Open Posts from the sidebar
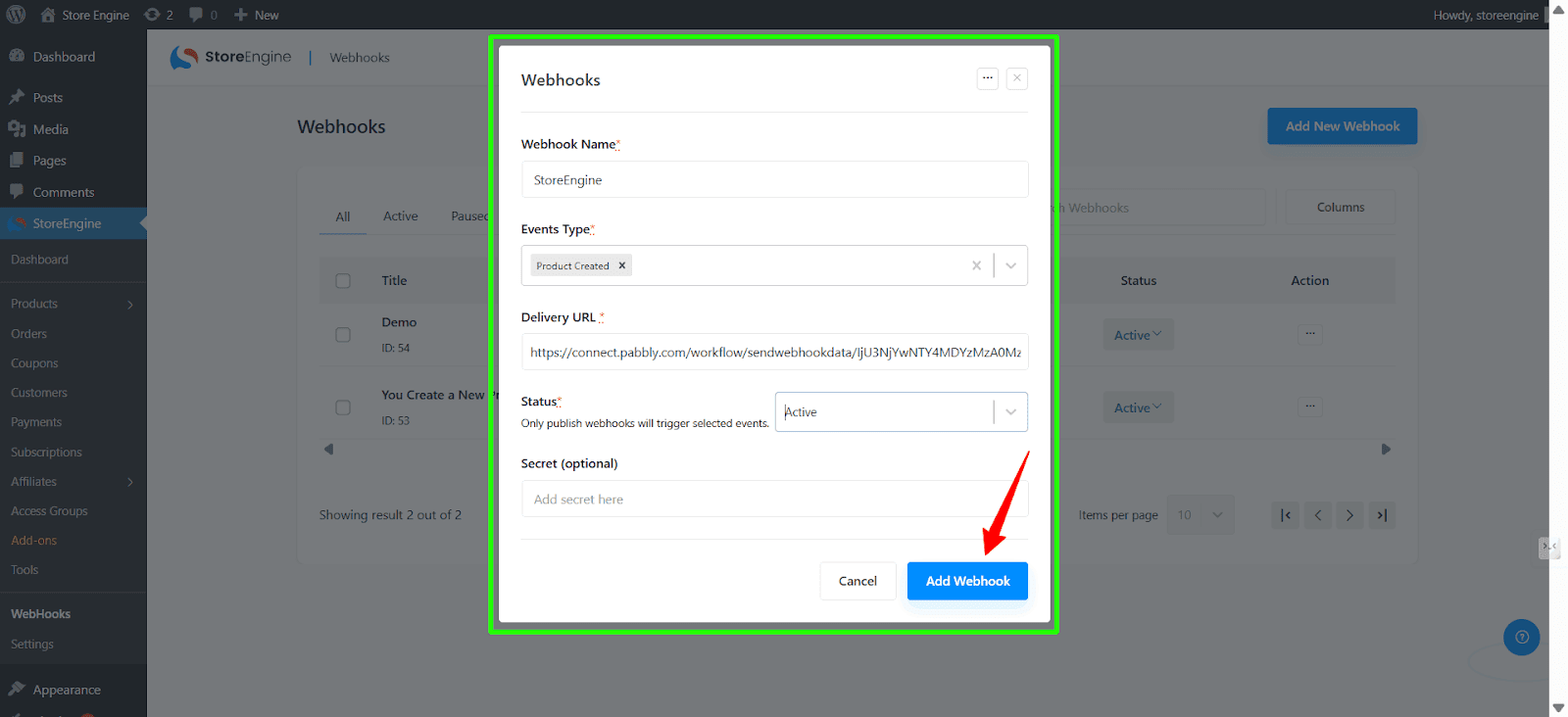Image resolution: width=1568 pixels, height=717 pixels. click(47, 98)
